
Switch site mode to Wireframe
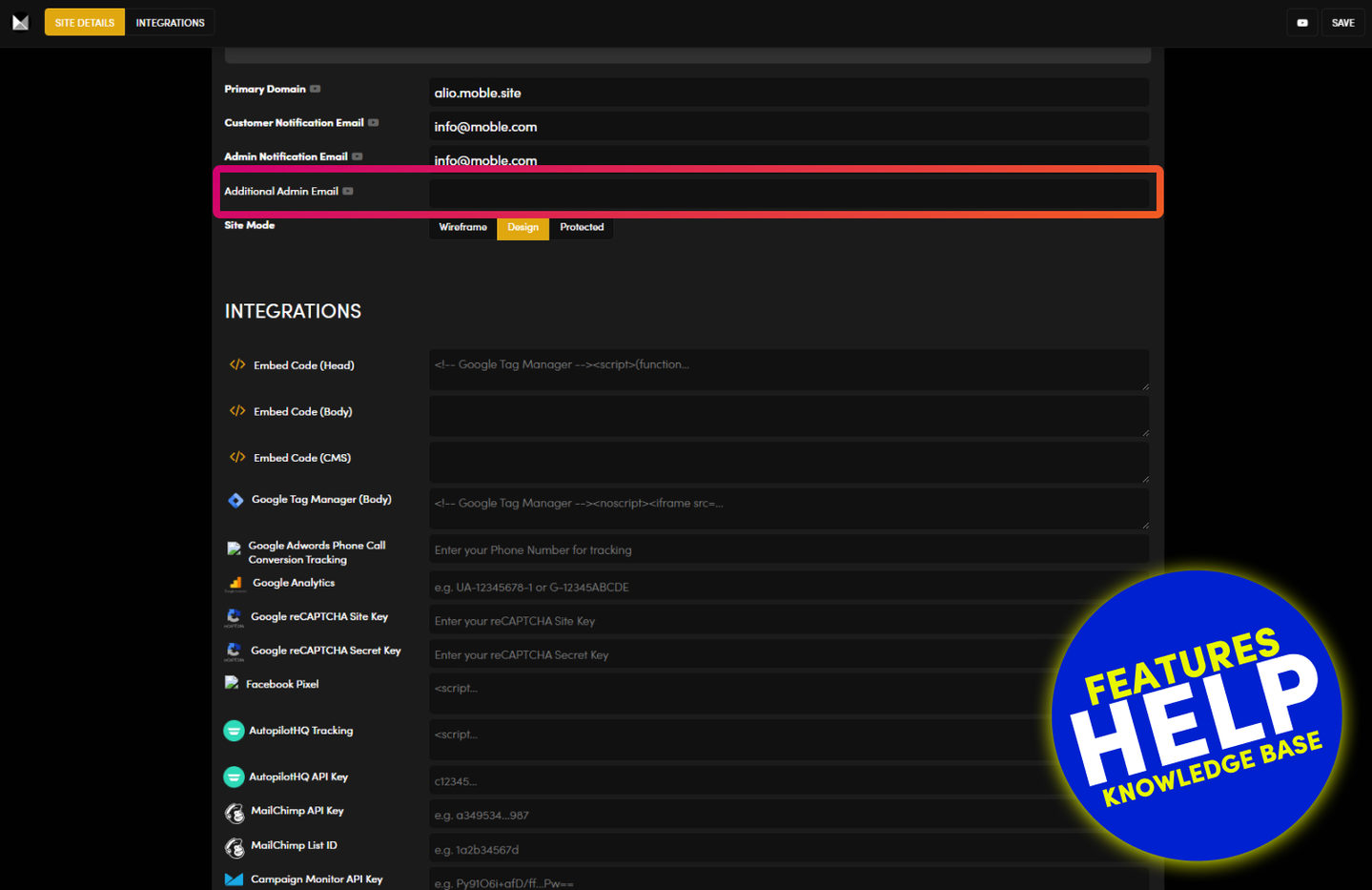[462, 227]
